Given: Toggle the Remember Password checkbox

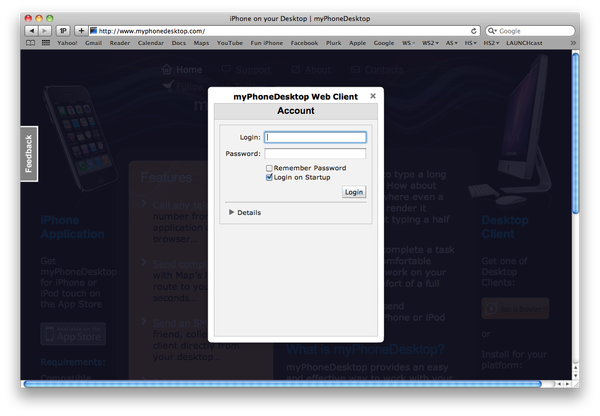Looking at the screenshot, I should 269,168.
